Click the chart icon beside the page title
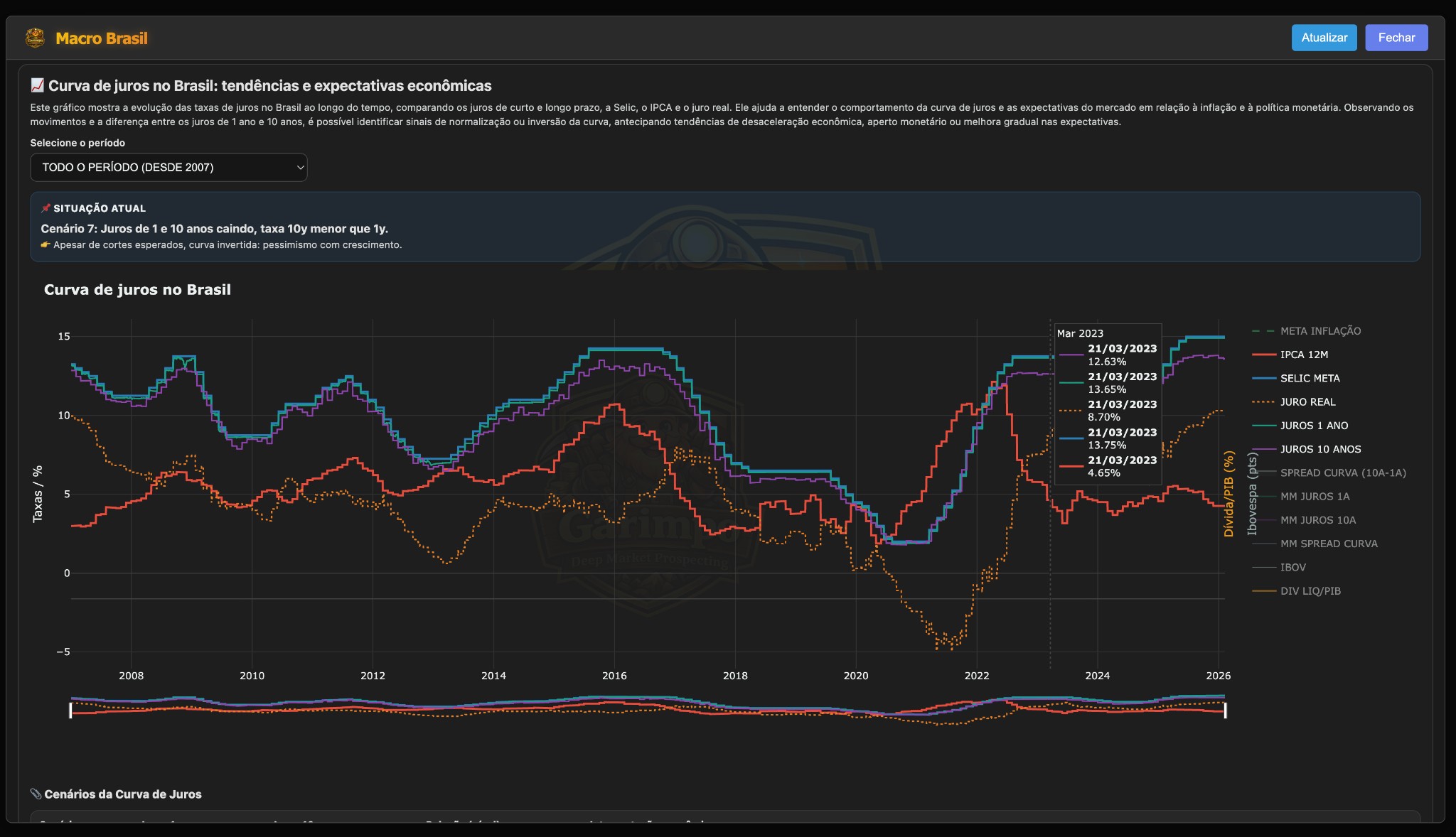This screenshot has width=1456, height=837. coord(36,85)
